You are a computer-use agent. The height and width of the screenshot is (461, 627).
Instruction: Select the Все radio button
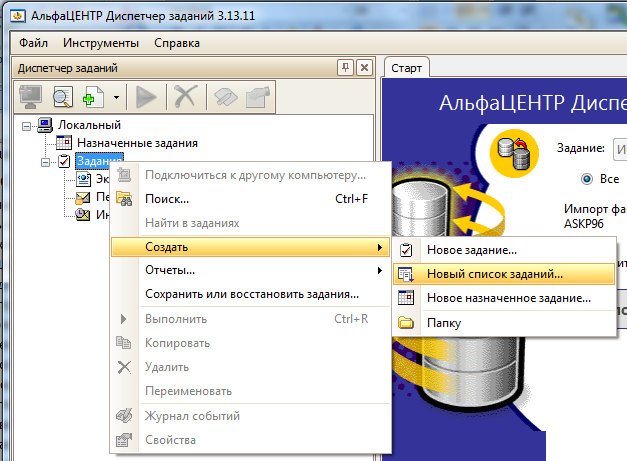[587, 179]
